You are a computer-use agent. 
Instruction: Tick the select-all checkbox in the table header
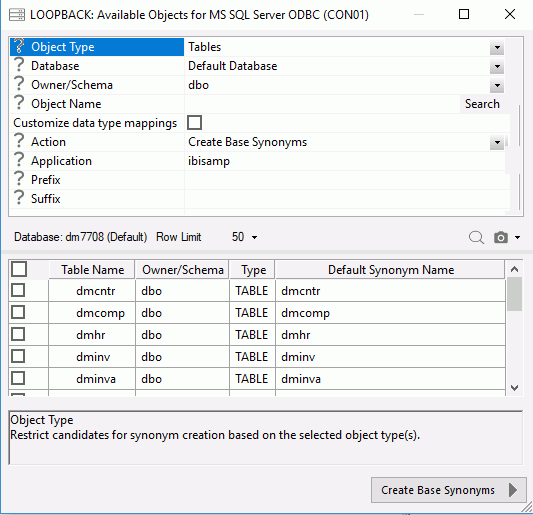(x=19, y=269)
